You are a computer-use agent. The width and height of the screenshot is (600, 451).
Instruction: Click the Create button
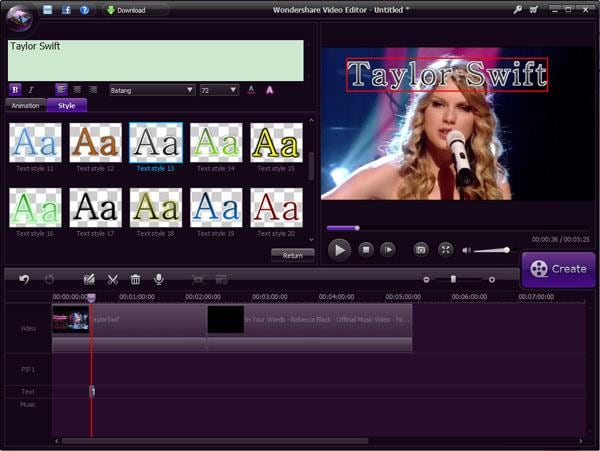(x=559, y=269)
